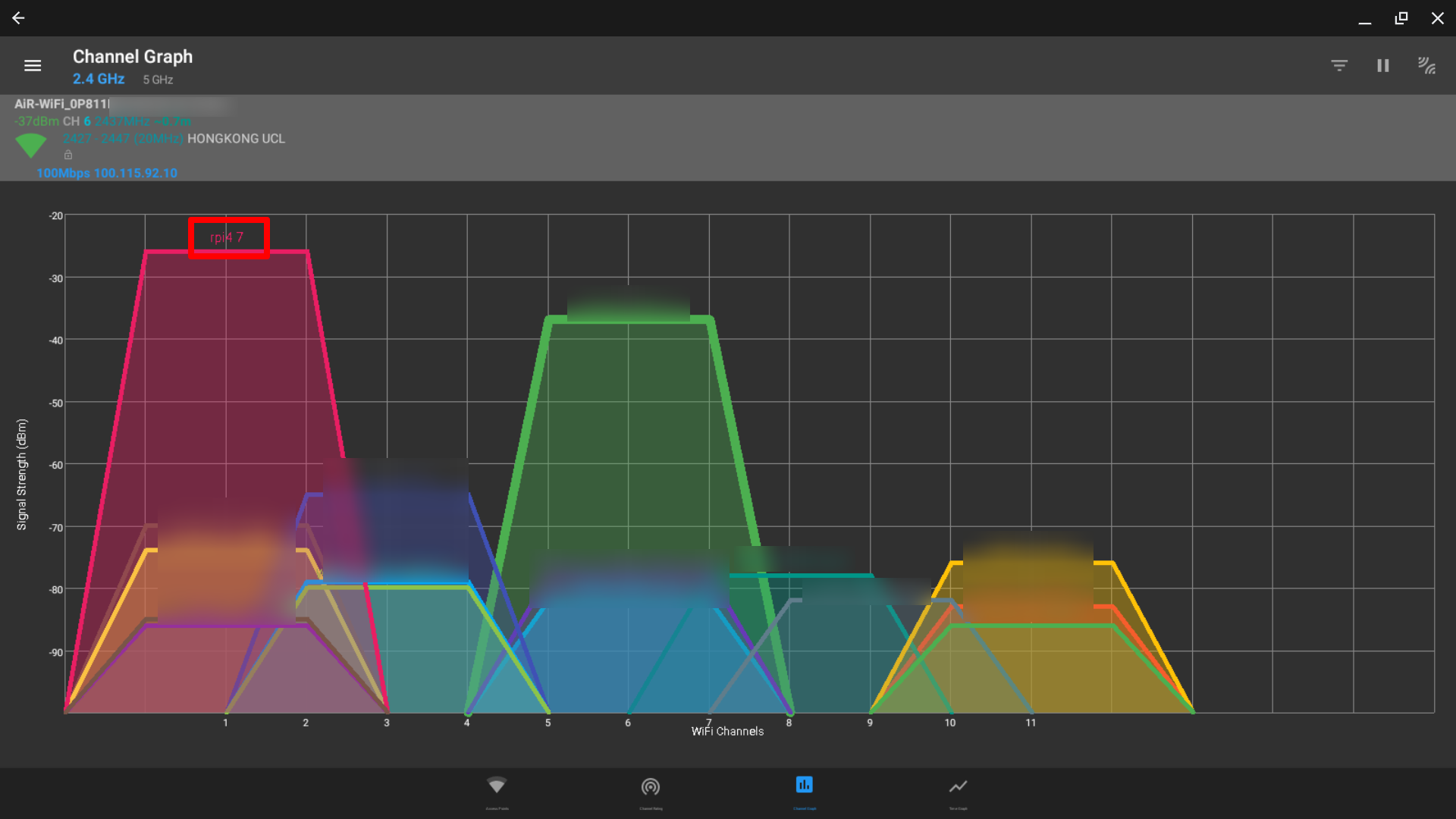Open the filter options icon
This screenshot has width=1456, height=819.
click(x=1339, y=66)
